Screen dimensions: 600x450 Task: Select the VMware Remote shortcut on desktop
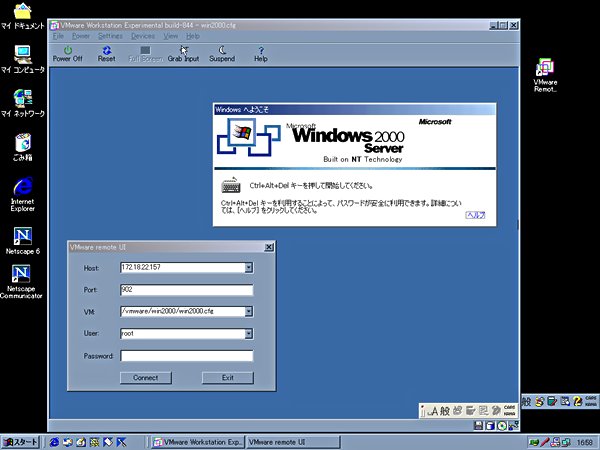point(545,75)
